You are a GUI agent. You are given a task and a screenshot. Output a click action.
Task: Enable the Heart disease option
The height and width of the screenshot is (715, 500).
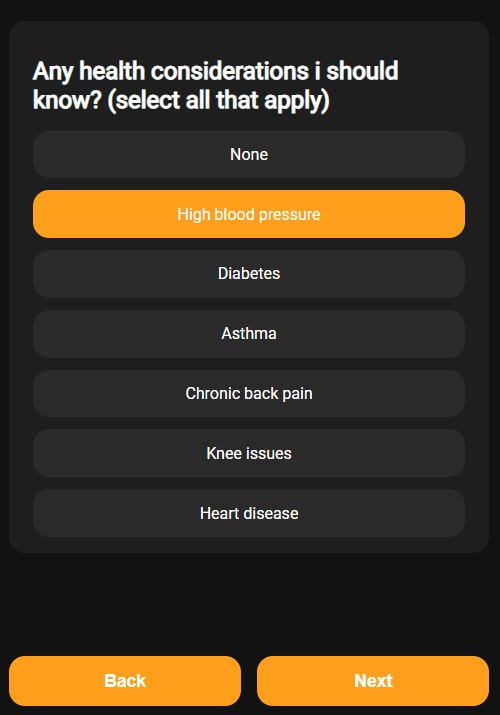[249, 513]
